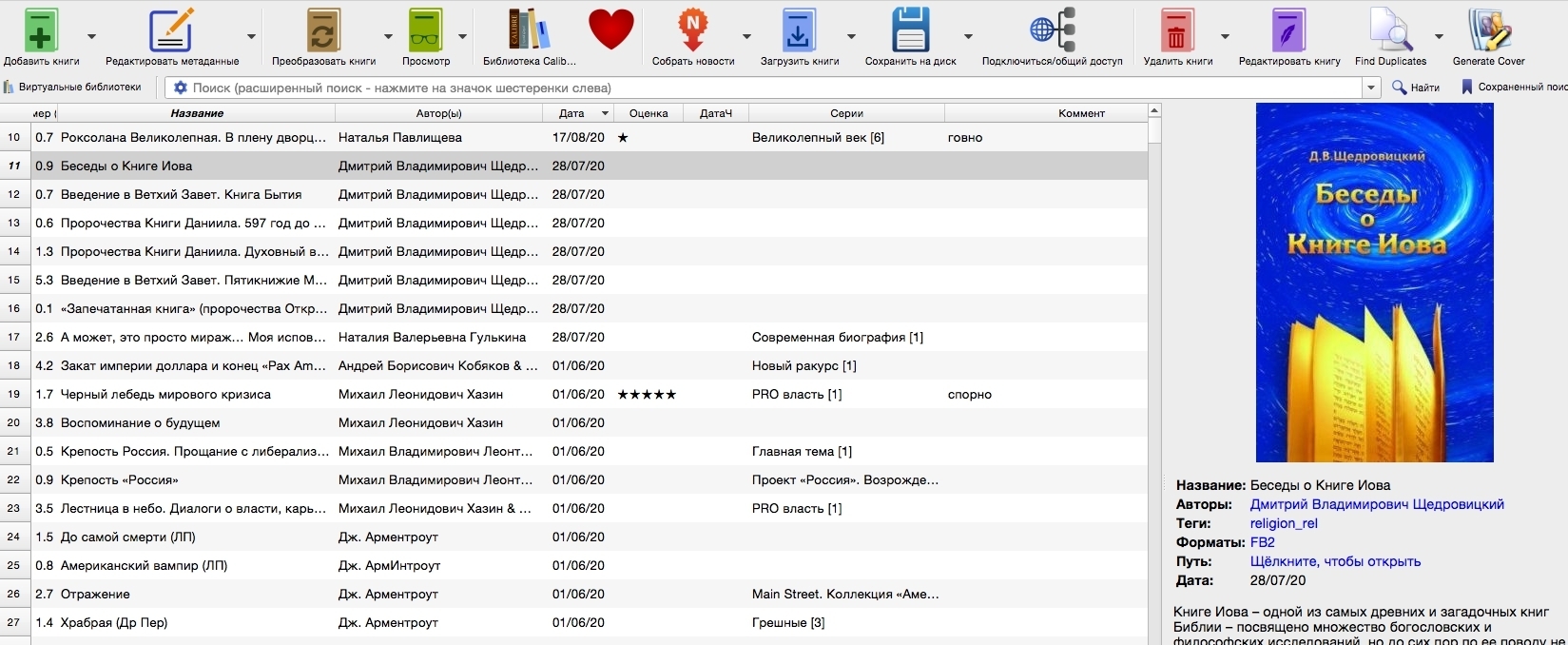Open the book viewer glasses icon
Image resolution: width=1568 pixels, height=645 pixels.
[425, 31]
